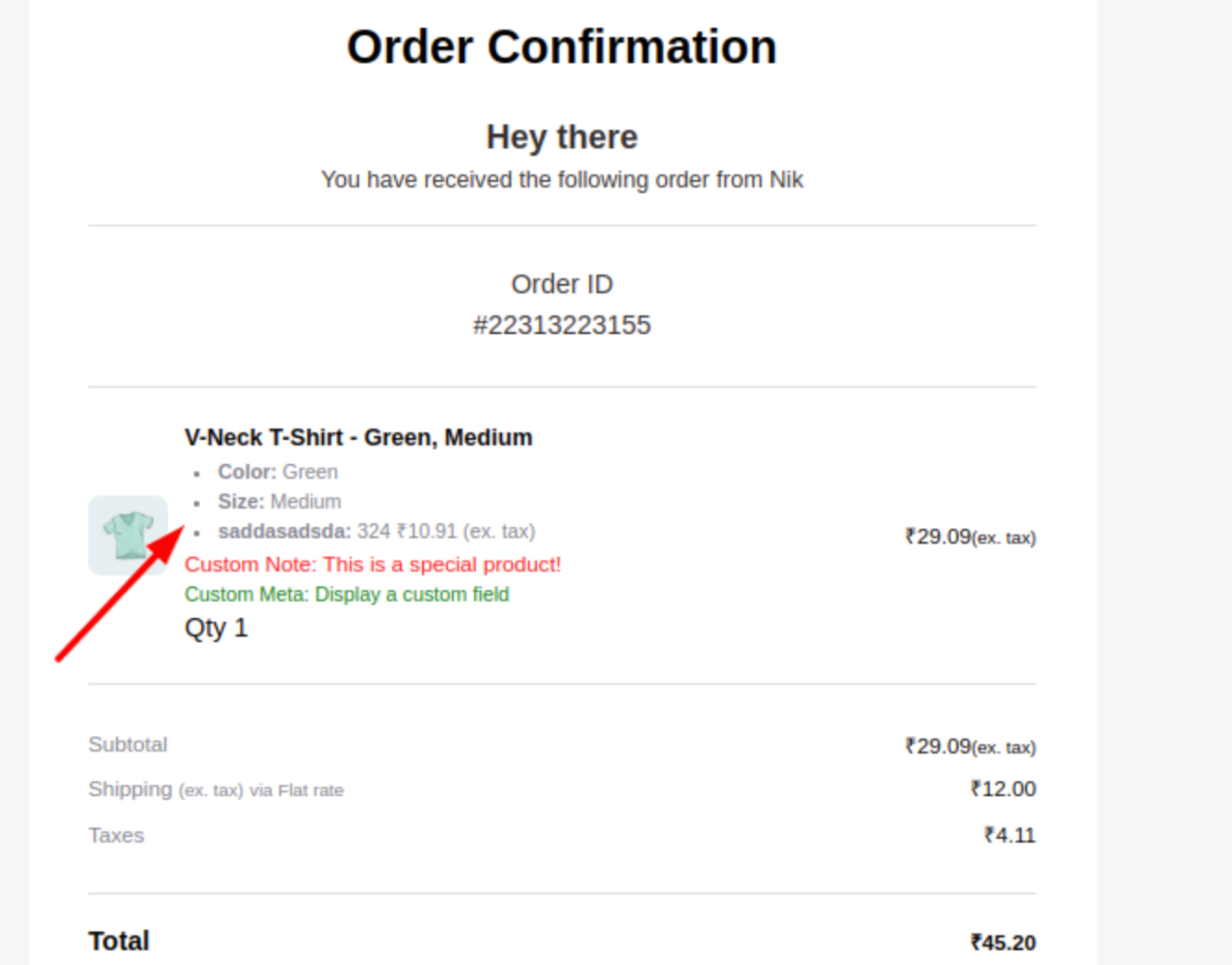The image size is (1232, 965).
Task: Click the Color: Green attribute line
Action: [x=277, y=471]
